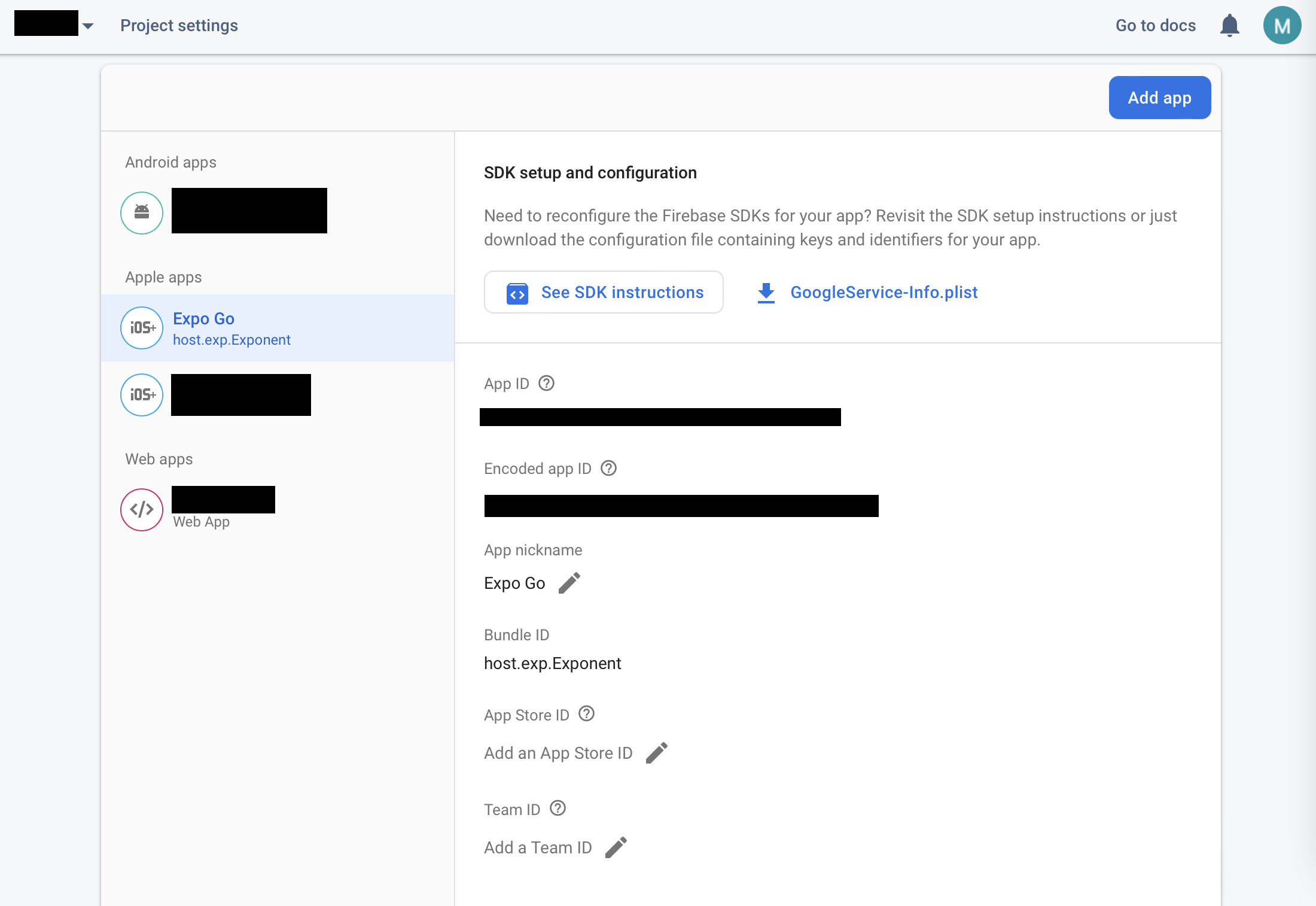Click the pencil to add a Team ID
This screenshot has width=1316, height=906.
pyautogui.click(x=617, y=847)
